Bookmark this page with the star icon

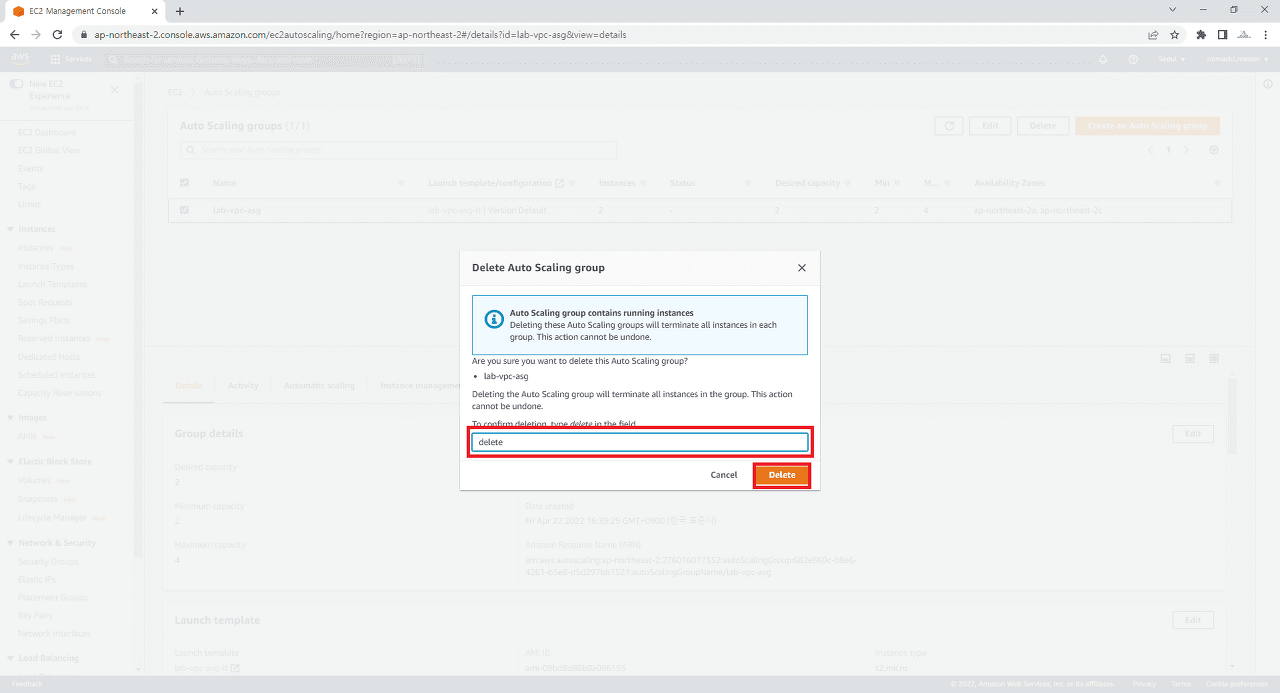click(1175, 34)
